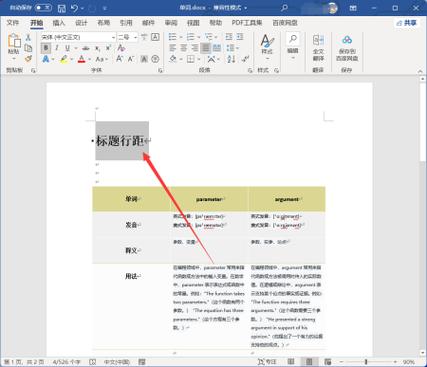Click the Paste button
Viewport: 427px width, 367px height.
pos(14,44)
